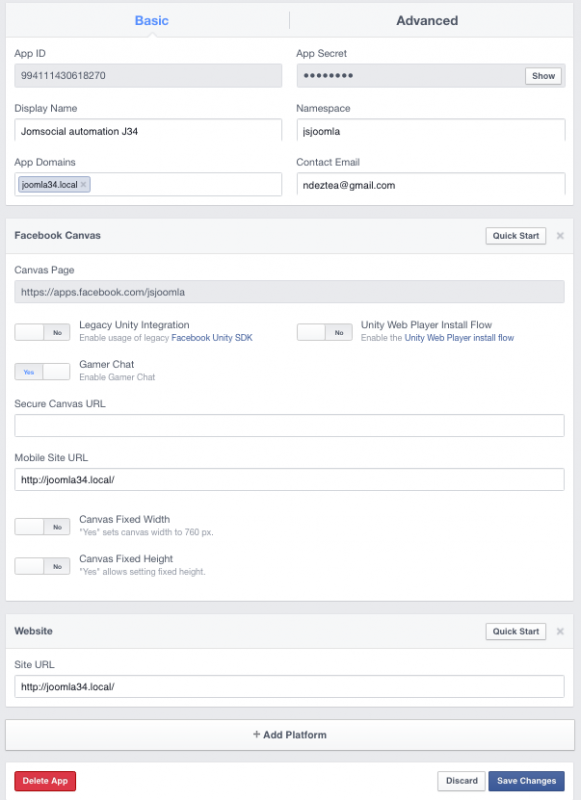Remove the joomla34.local domain tag
This screenshot has height=800, width=581.
coord(84,185)
